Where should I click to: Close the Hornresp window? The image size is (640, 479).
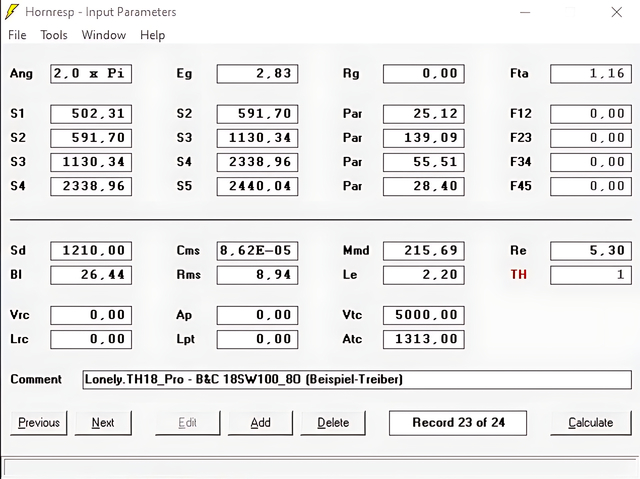(x=617, y=12)
